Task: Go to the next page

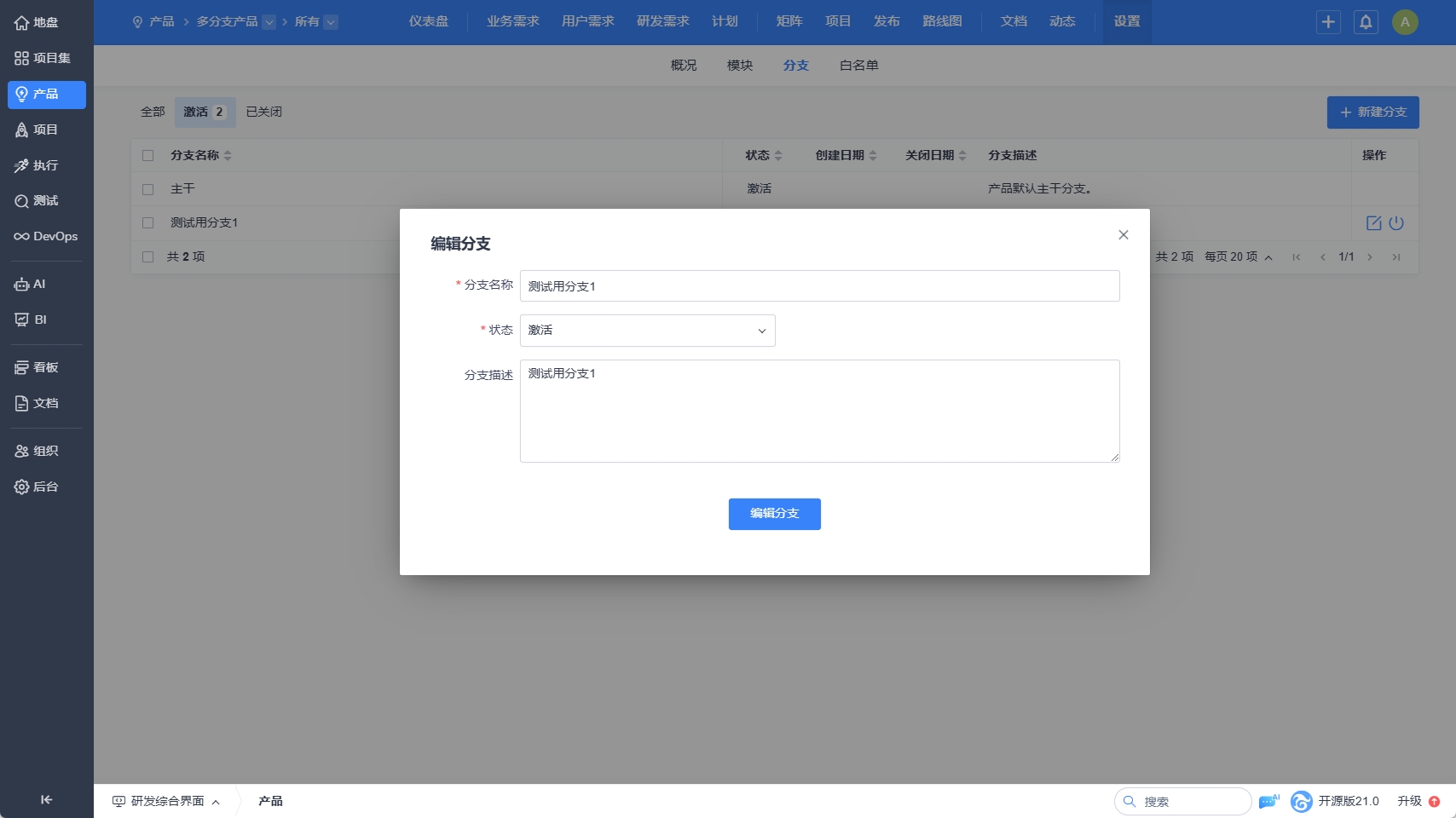Action: pyautogui.click(x=1370, y=257)
